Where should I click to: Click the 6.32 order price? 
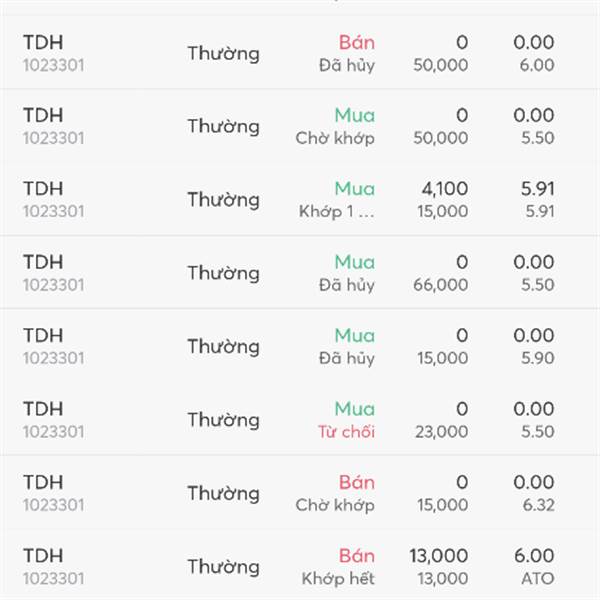[x=538, y=505]
